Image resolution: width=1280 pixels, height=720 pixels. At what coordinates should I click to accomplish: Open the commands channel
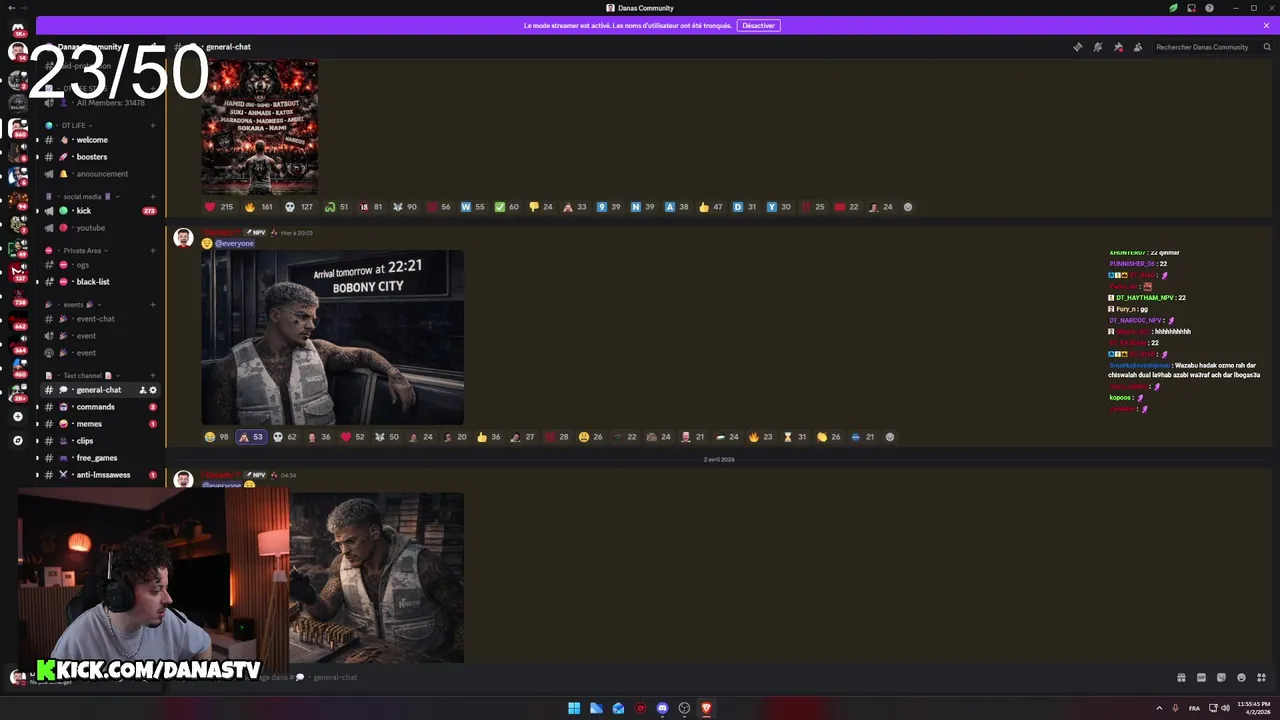tap(96, 407)
